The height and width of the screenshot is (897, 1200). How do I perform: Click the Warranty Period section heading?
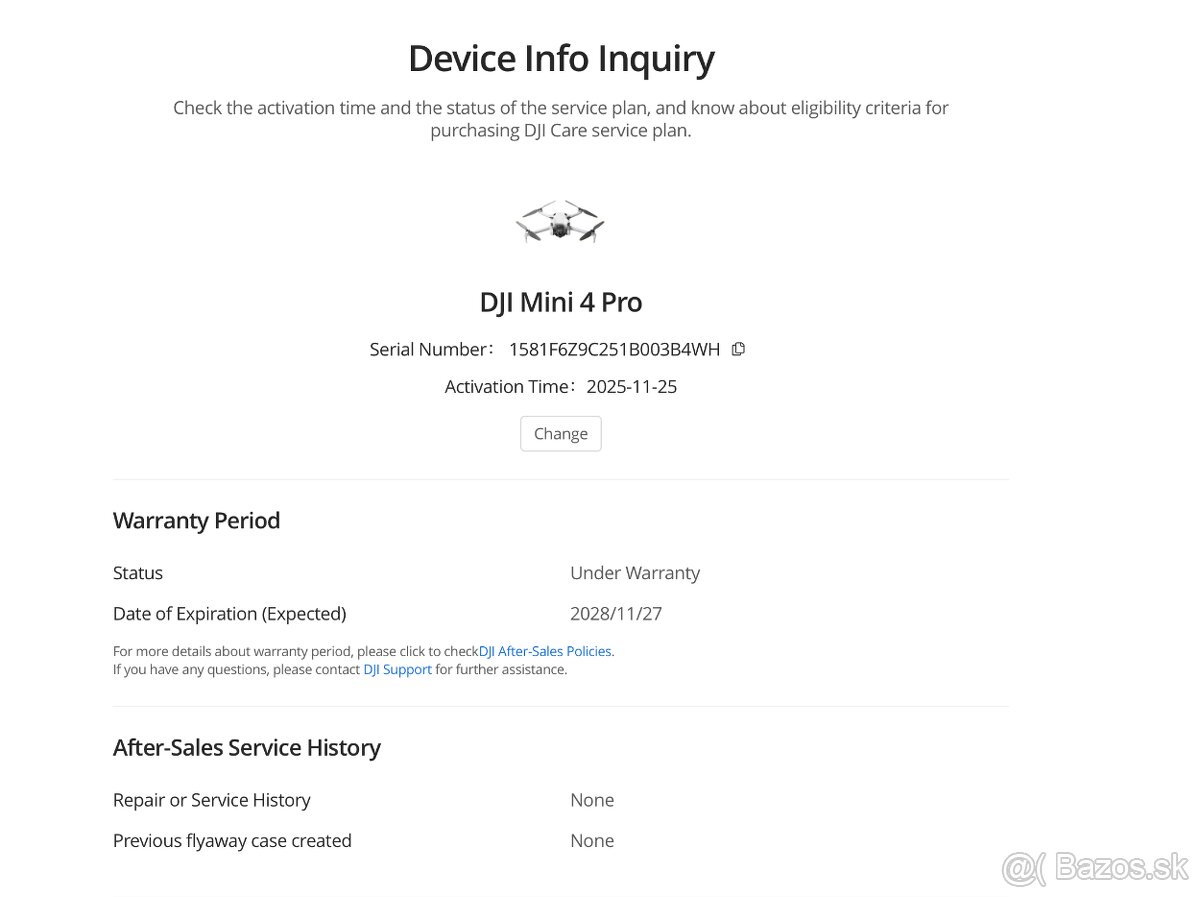coord(196,521)
